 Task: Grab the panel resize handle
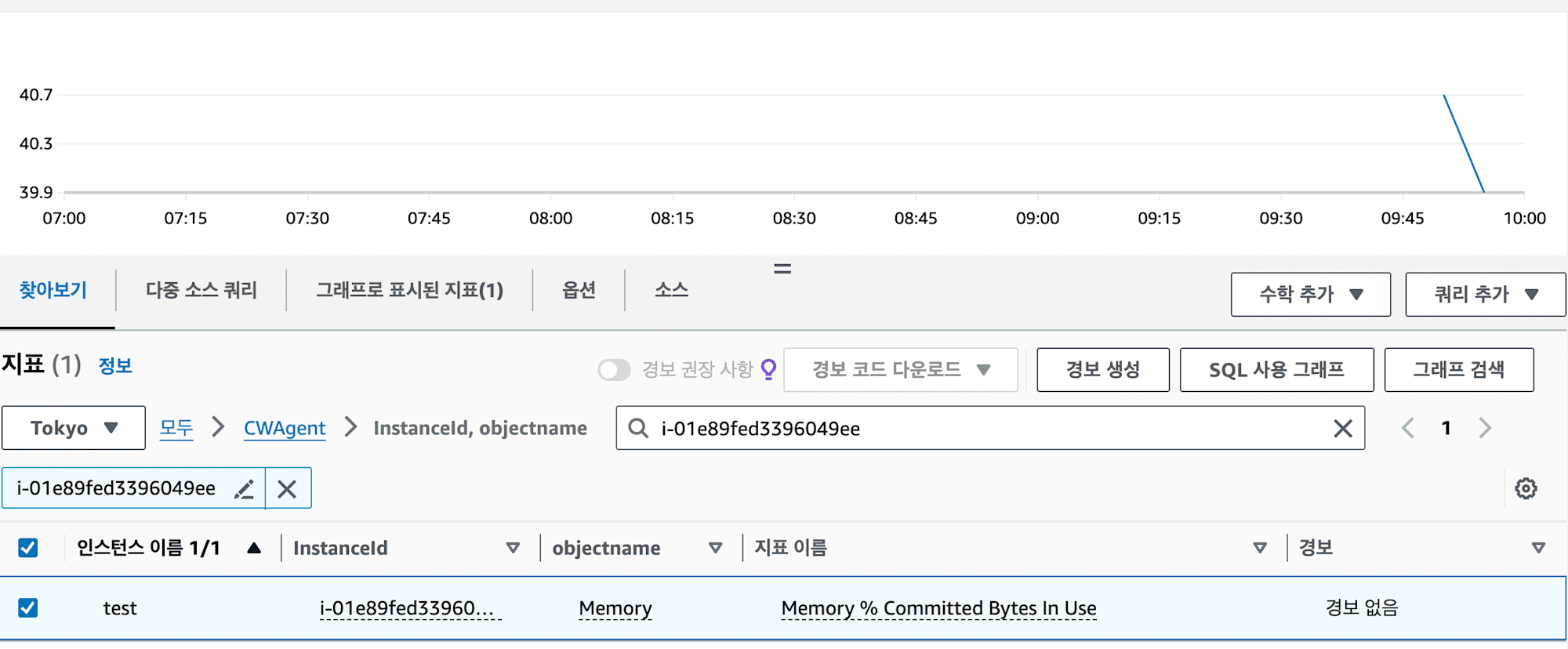[782, 269]
